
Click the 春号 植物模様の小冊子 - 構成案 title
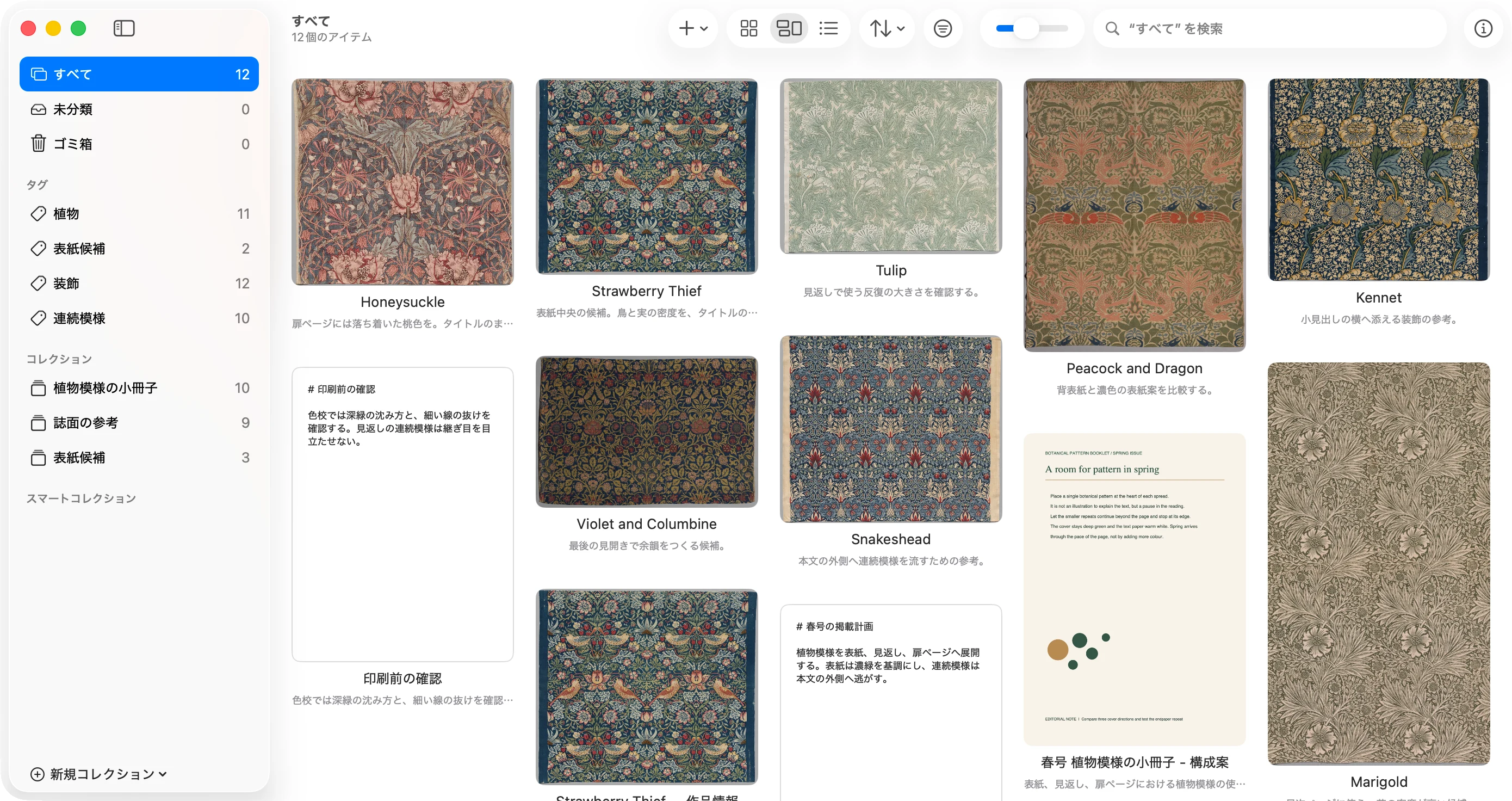coord(1134,762)
